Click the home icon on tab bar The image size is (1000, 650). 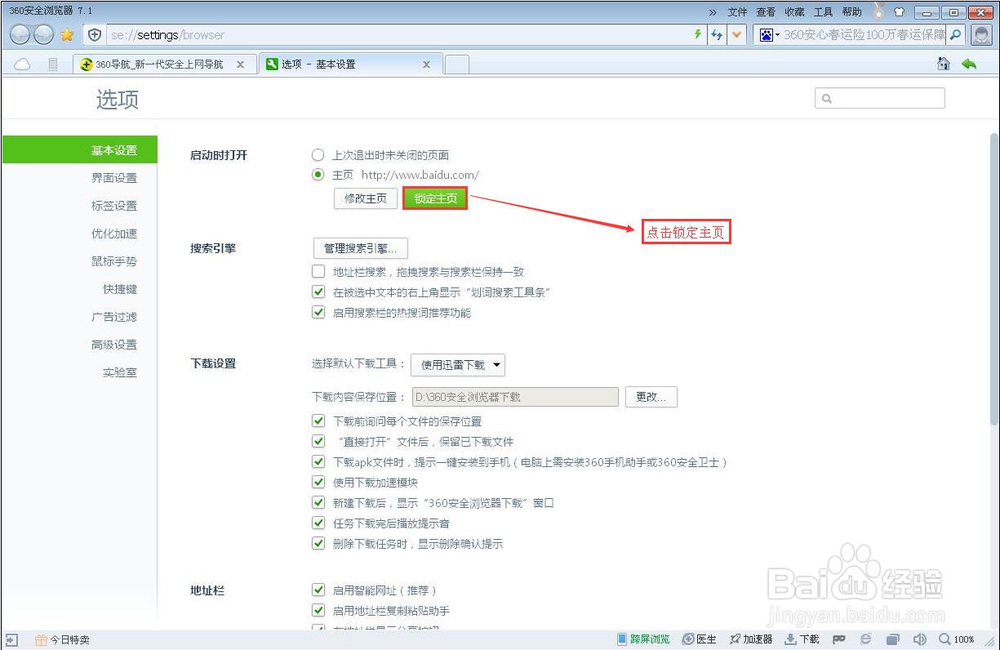943,64
